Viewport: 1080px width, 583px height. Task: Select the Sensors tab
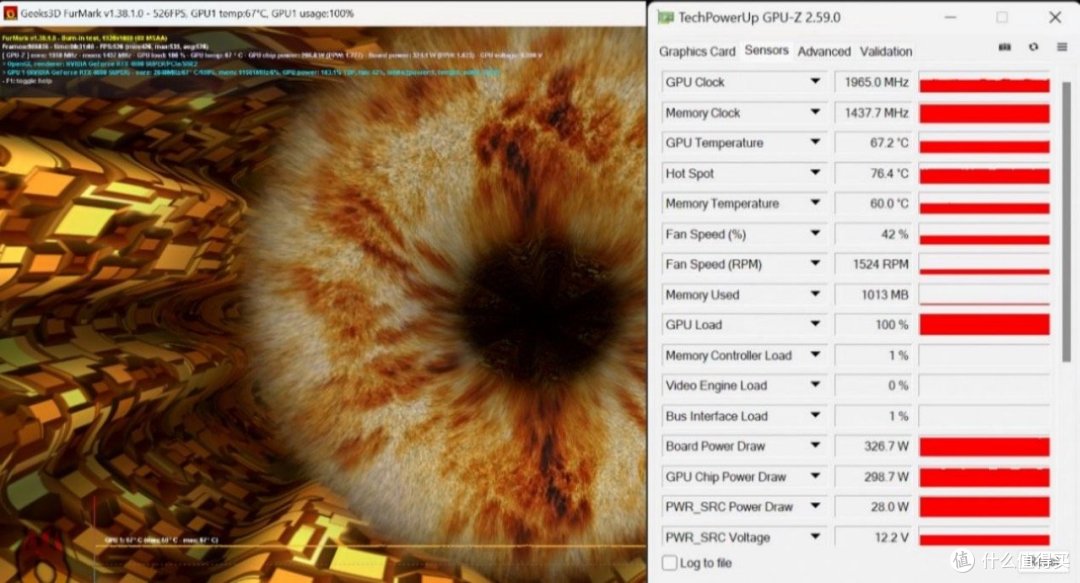coord(767,50)
